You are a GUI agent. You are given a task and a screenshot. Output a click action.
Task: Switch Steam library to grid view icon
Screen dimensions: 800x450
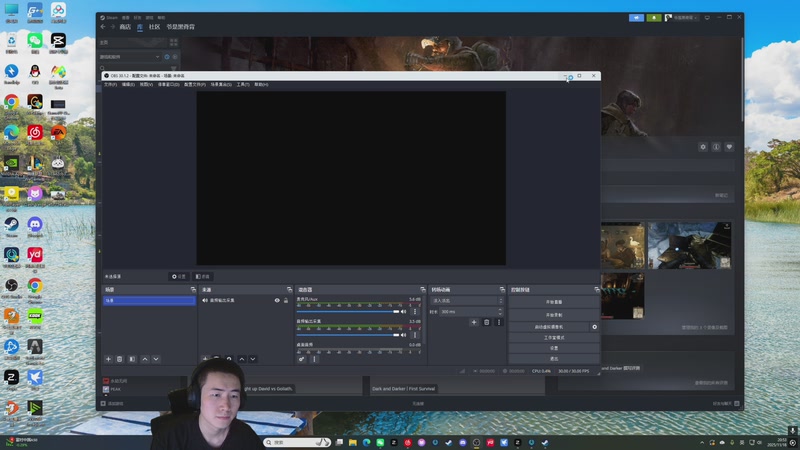tap(174, 42)
